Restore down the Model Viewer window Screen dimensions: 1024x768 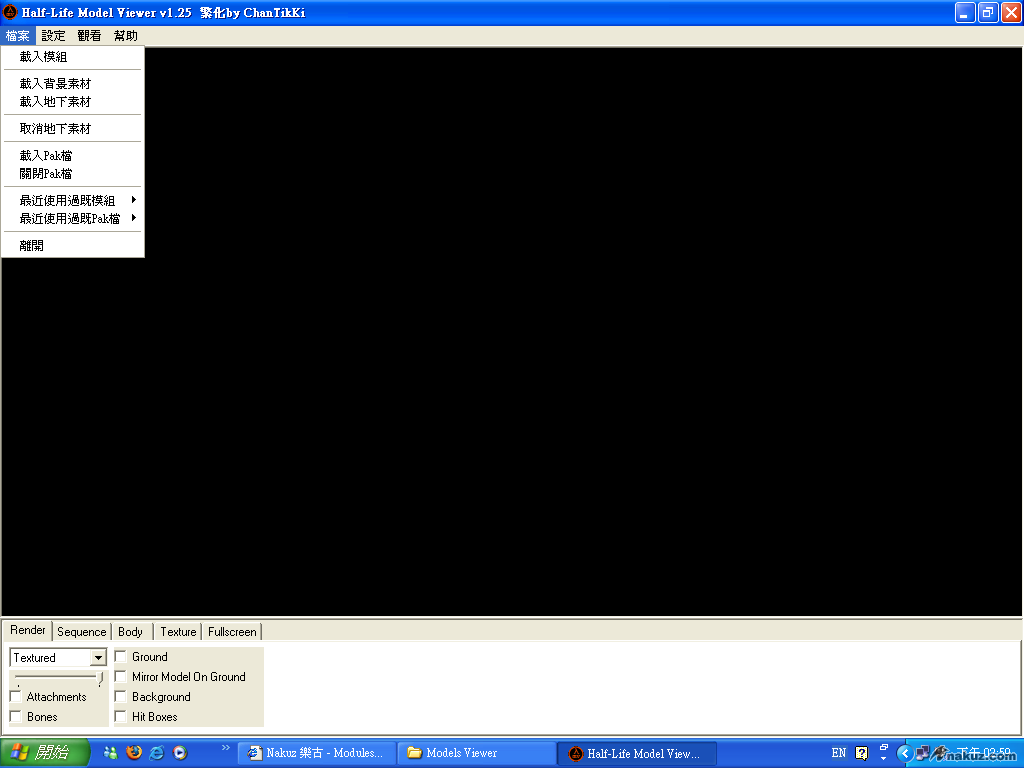[988, 12]
